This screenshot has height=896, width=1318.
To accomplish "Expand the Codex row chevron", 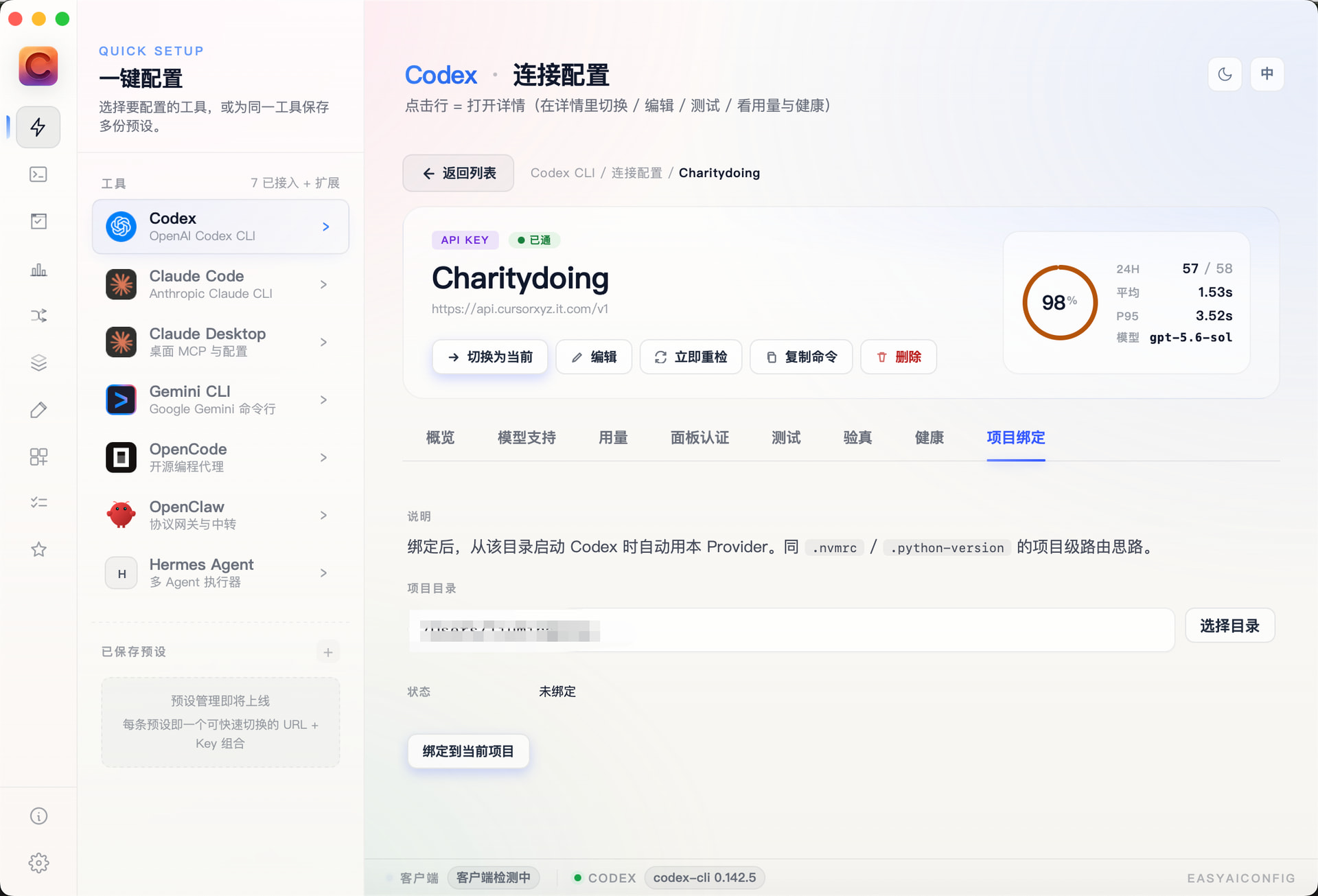I will tap(326, 227).
